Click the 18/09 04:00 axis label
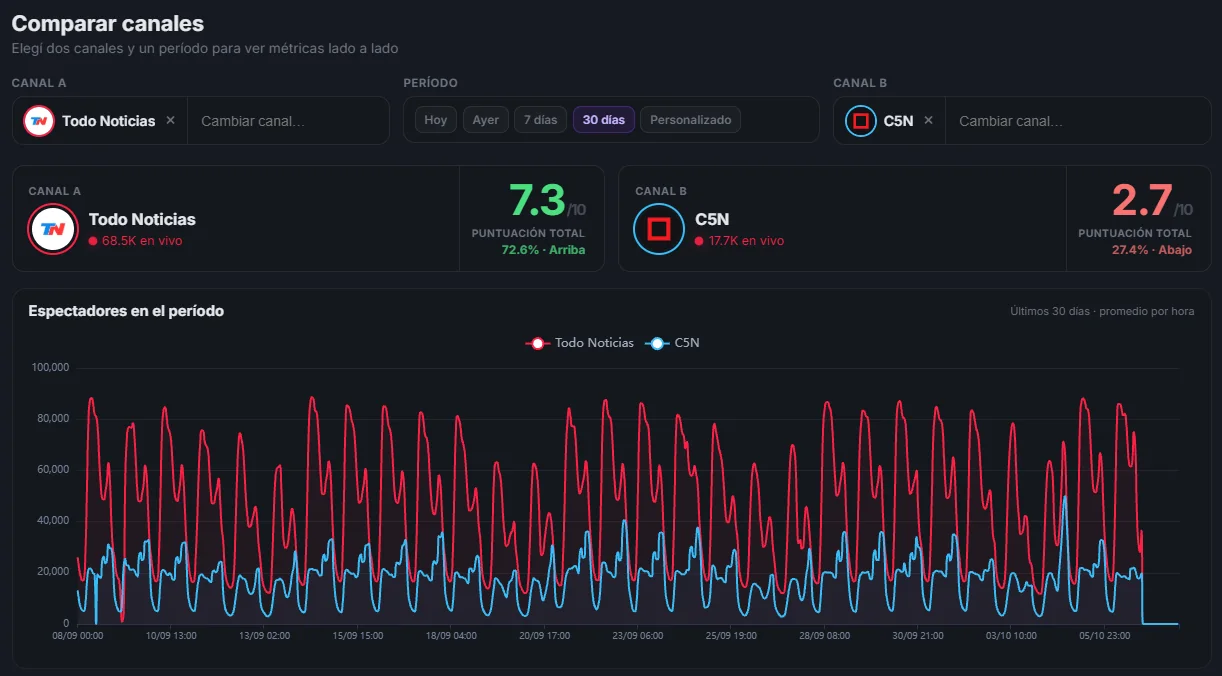1222x676 pixels. point(451,635)
